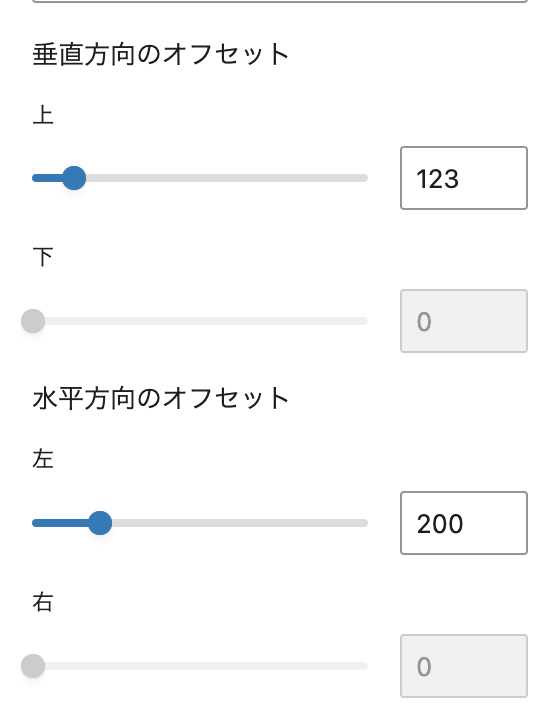Click the 右 label text
This screenshot has width=558, height=720.
(43, 602)
